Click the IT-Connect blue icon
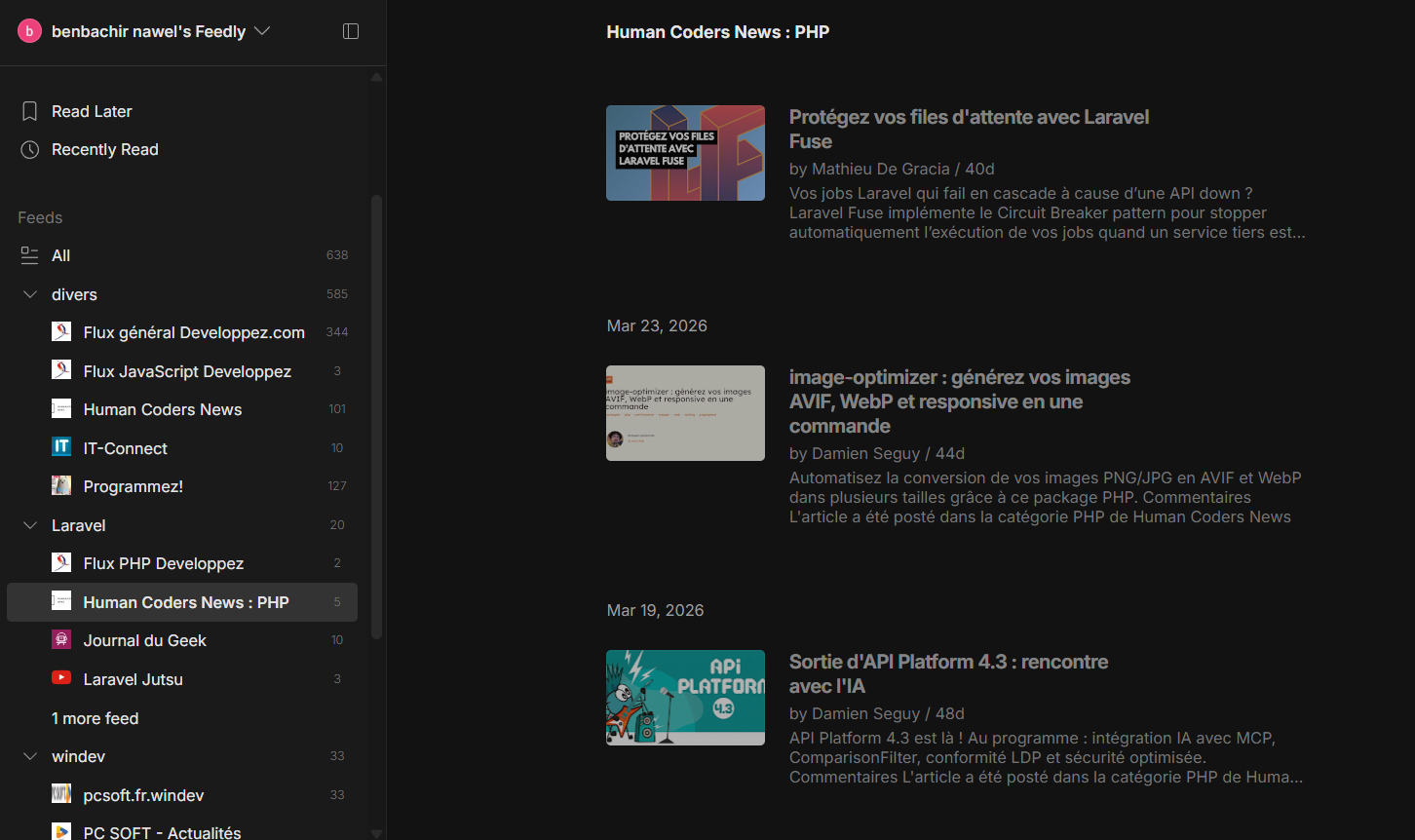Screen dimensions: 1415x840 (61, 448)
